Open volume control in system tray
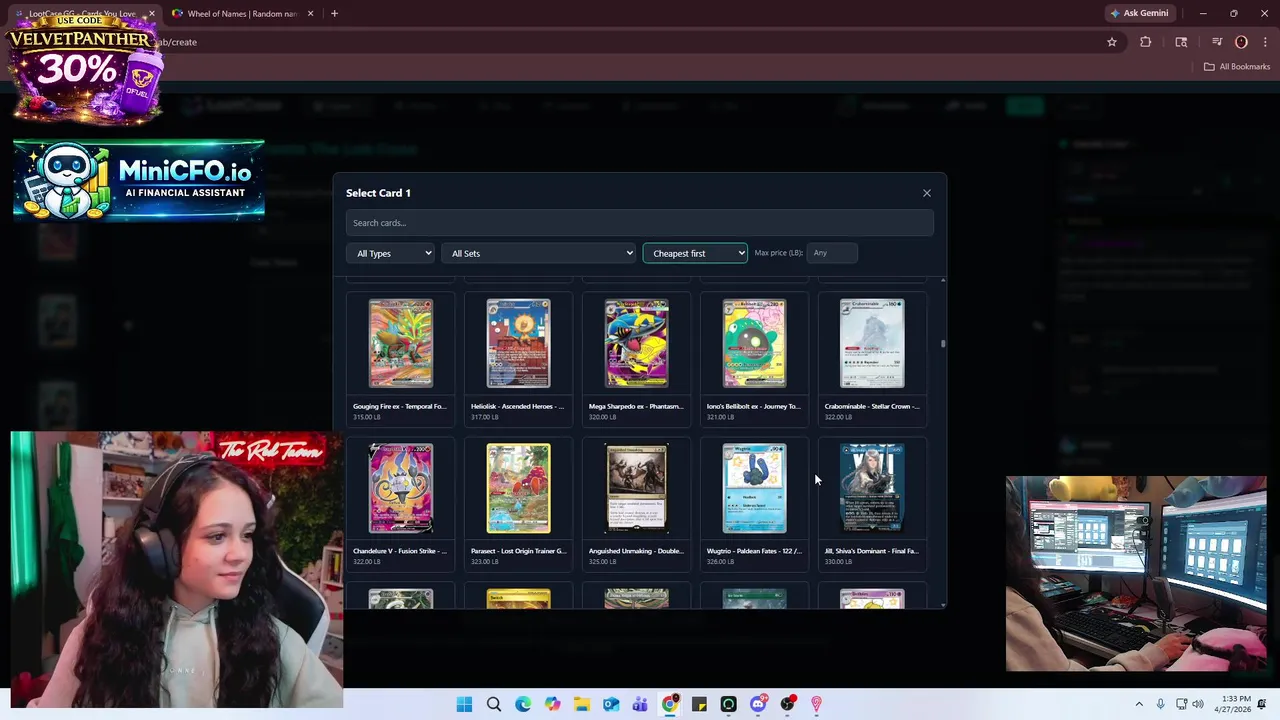 tap(1198, 705)
